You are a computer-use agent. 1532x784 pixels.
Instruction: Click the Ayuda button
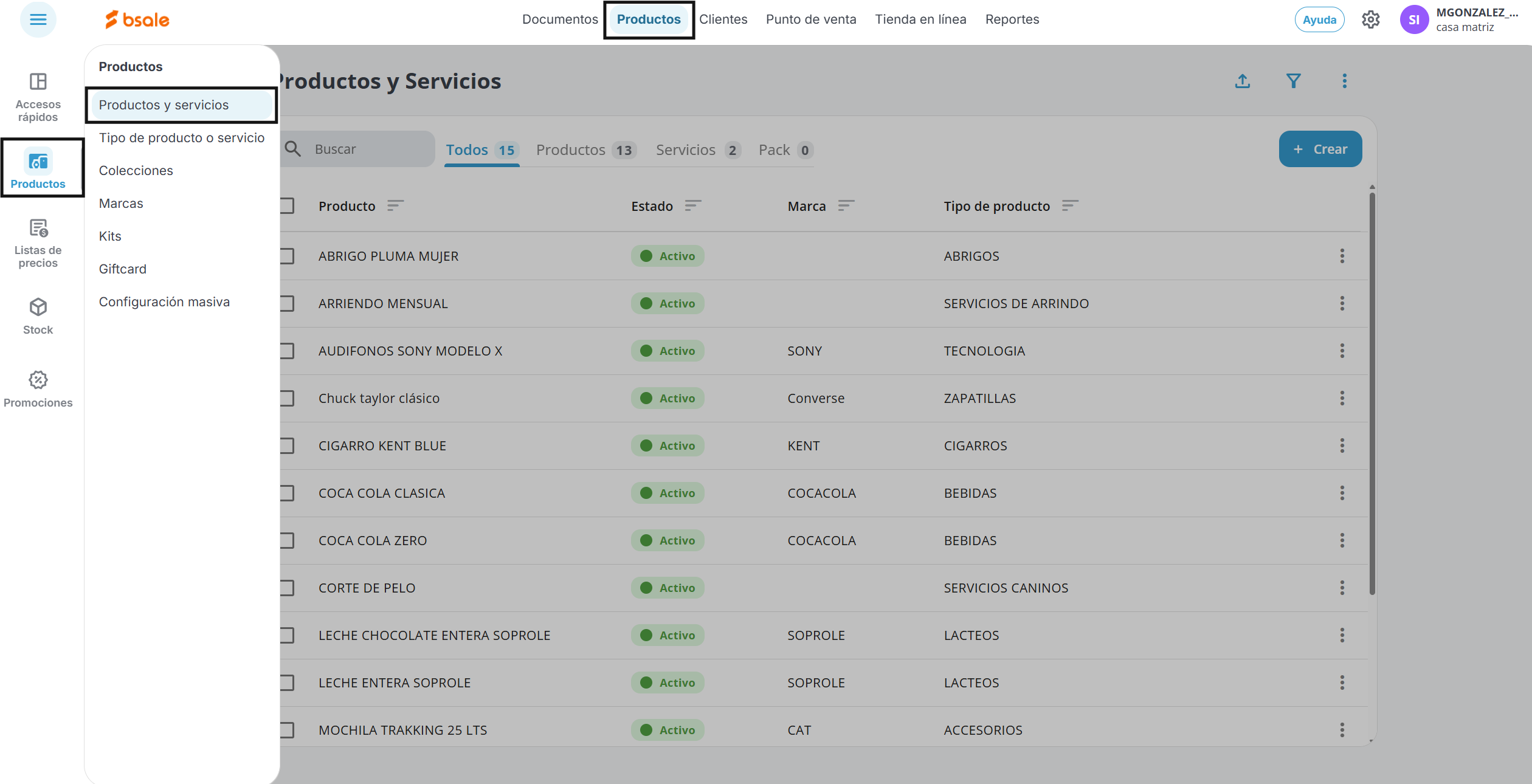tap(1319, 20)
